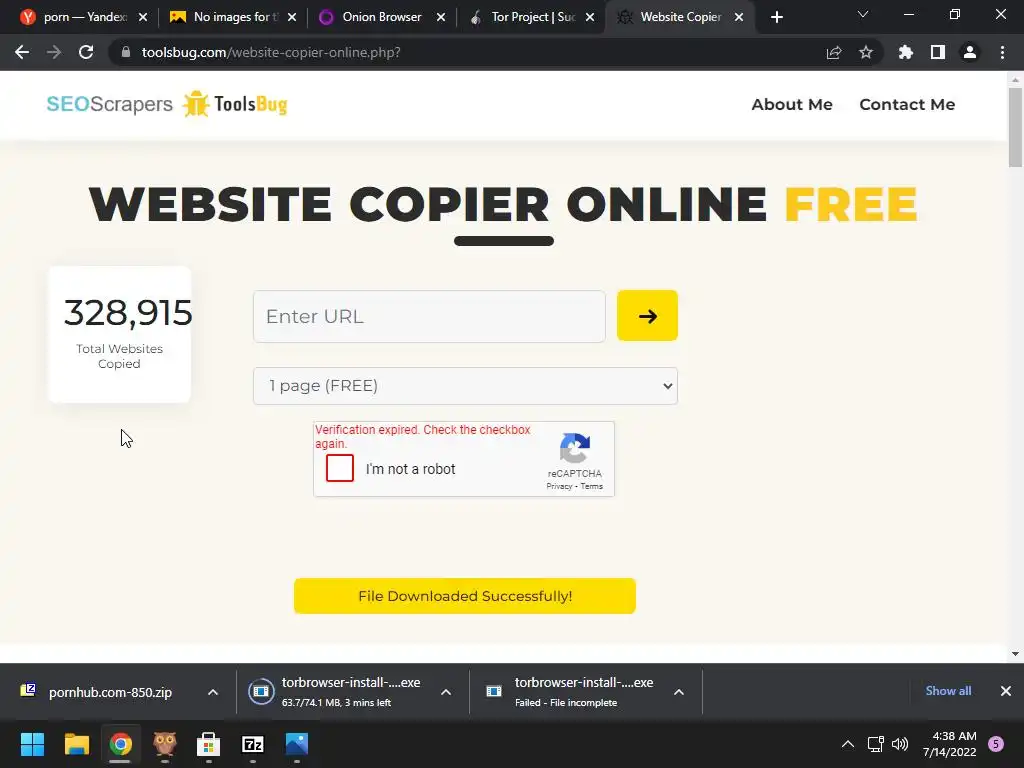The image size is (1024, 768).
Task: Click the Enter URL input field
Action: pos(429,317)
